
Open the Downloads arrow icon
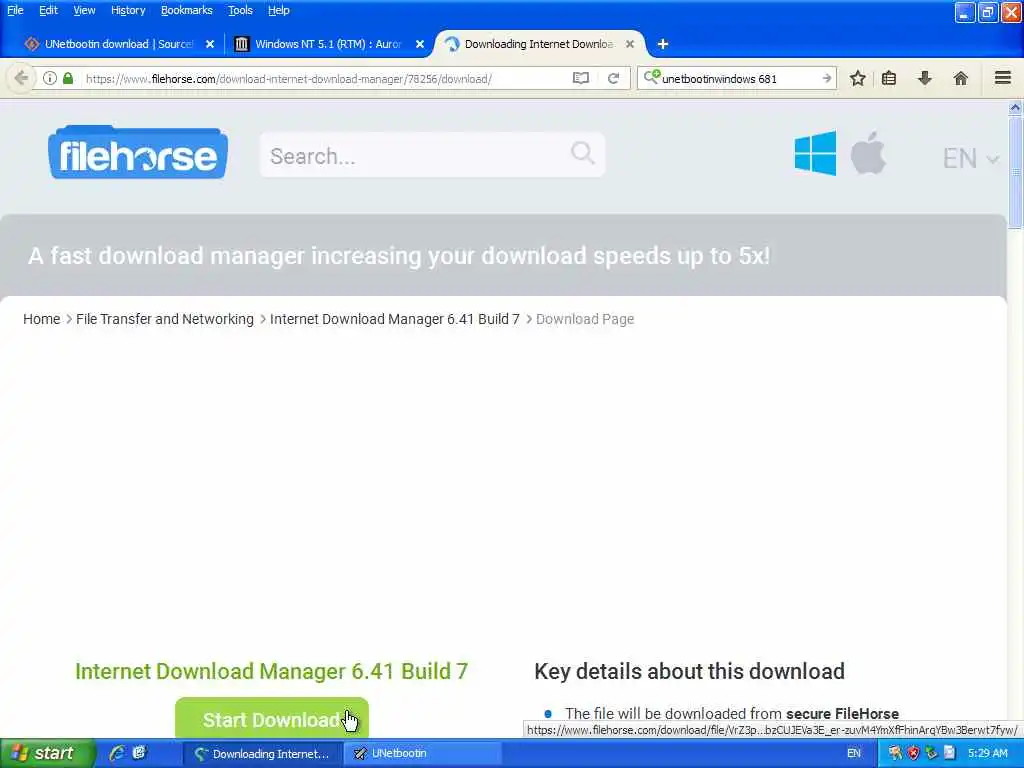(x=925, y=78)
